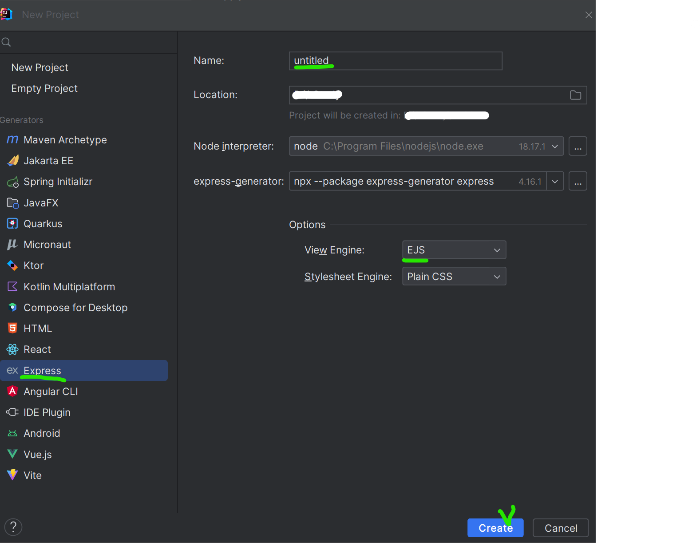Click the Quarkus generator icon

pyautogui.click(x=12, y=224)
